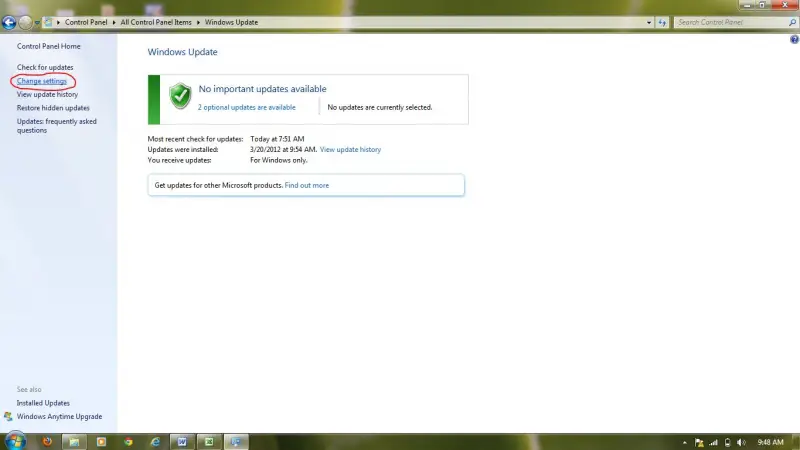This screenshot has width=800, height=450.
Task: Show hidden system tray icons
Action: click(x=685, y=442)
